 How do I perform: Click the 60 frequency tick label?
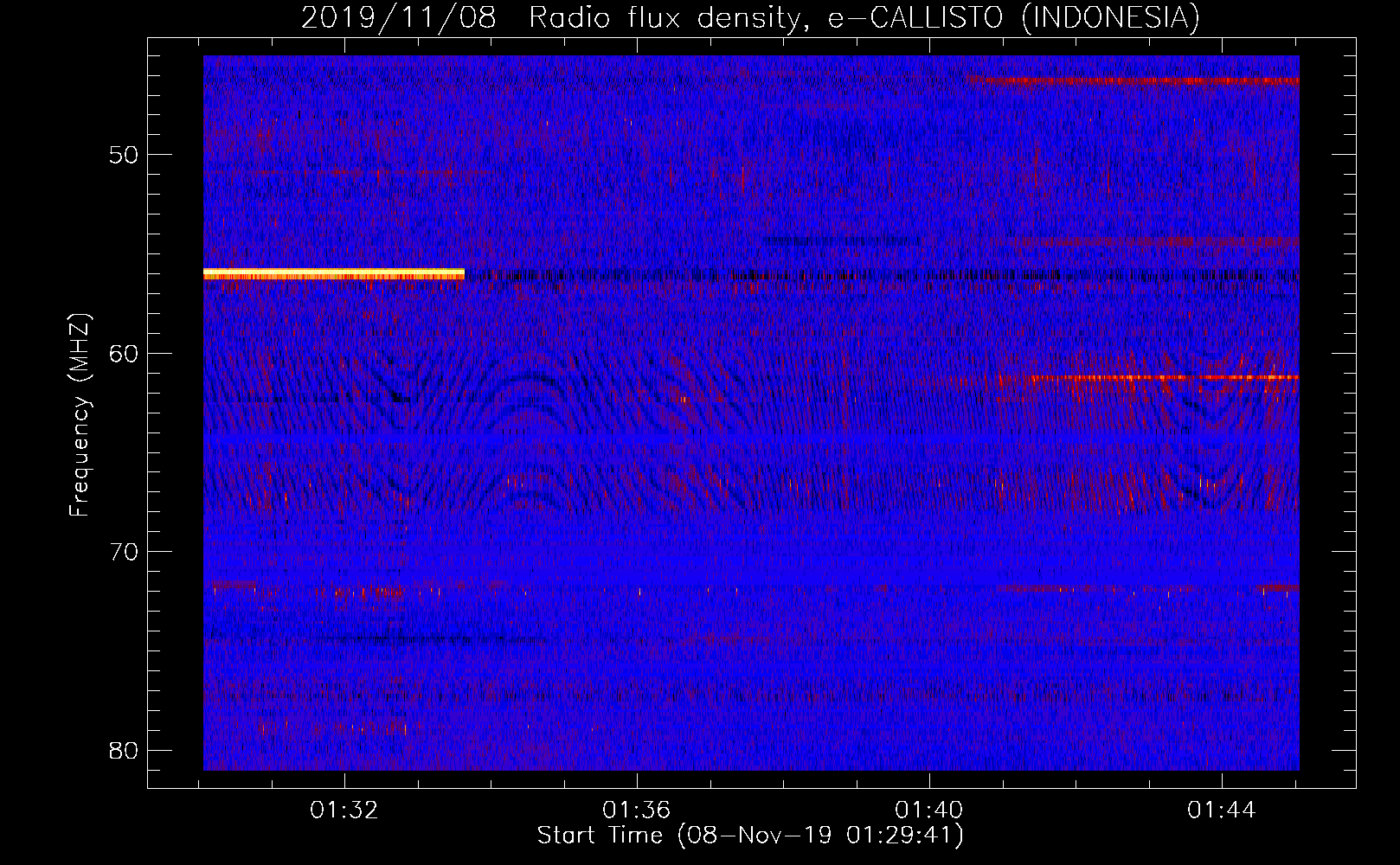tap(124, 354)
